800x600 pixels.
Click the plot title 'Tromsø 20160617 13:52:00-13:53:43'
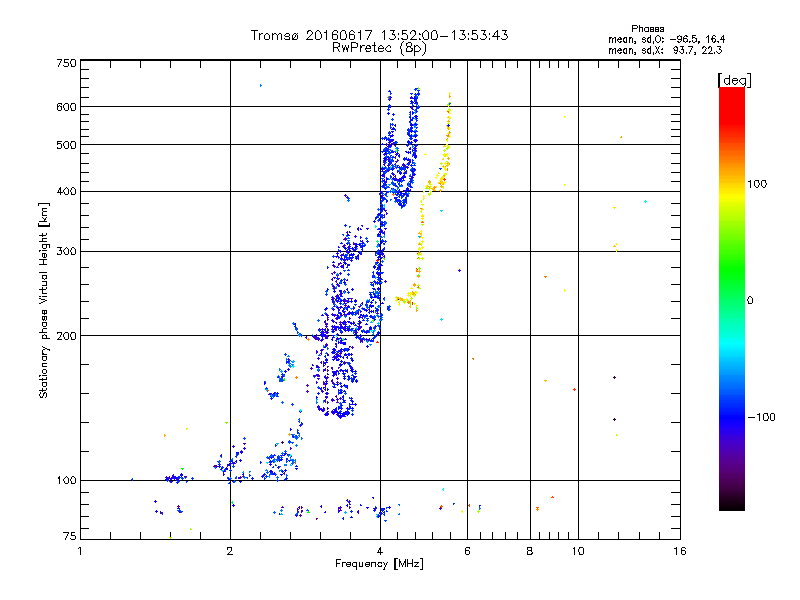(379, 35)
